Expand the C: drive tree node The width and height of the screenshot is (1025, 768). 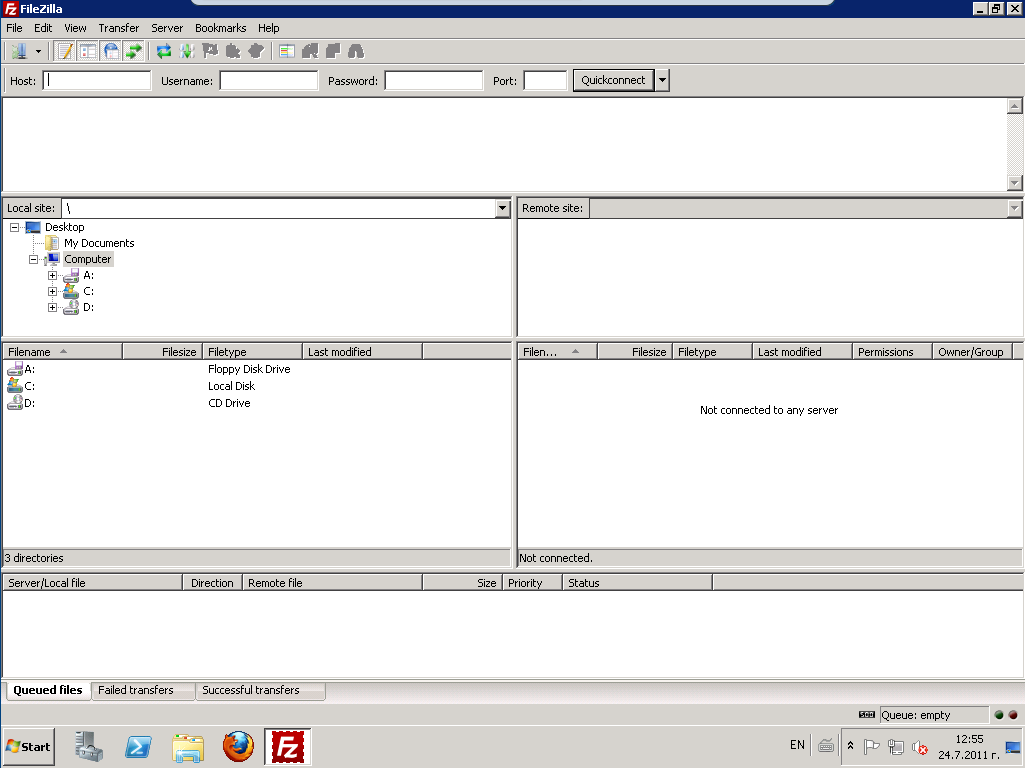52,292
